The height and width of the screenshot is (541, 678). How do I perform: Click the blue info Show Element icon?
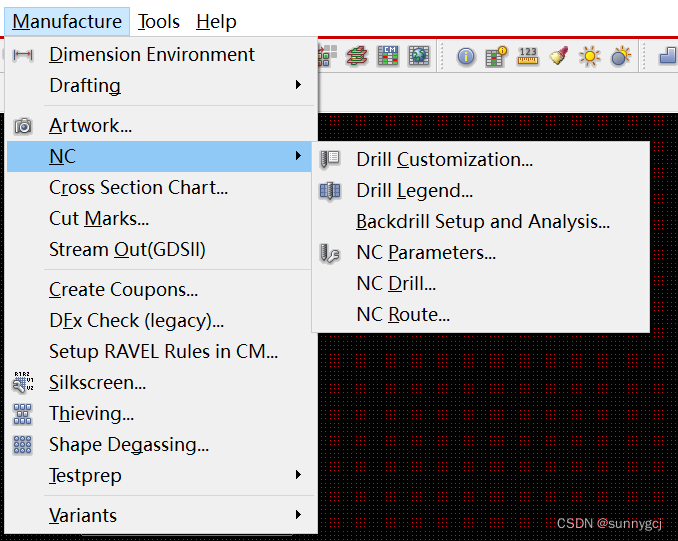466,57
